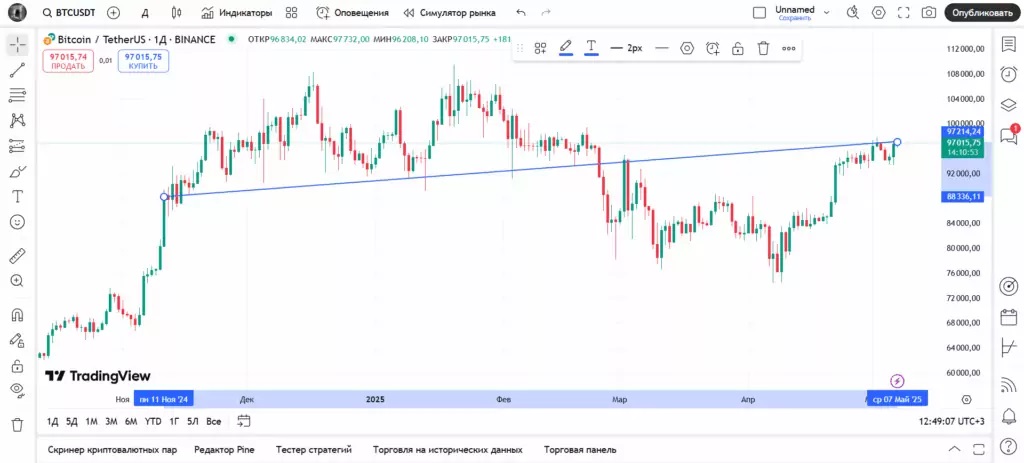Click the ПРОДАТЬ sell price button
The image size is (1024, 463).
pyautogui.click(x=69, y=61)
